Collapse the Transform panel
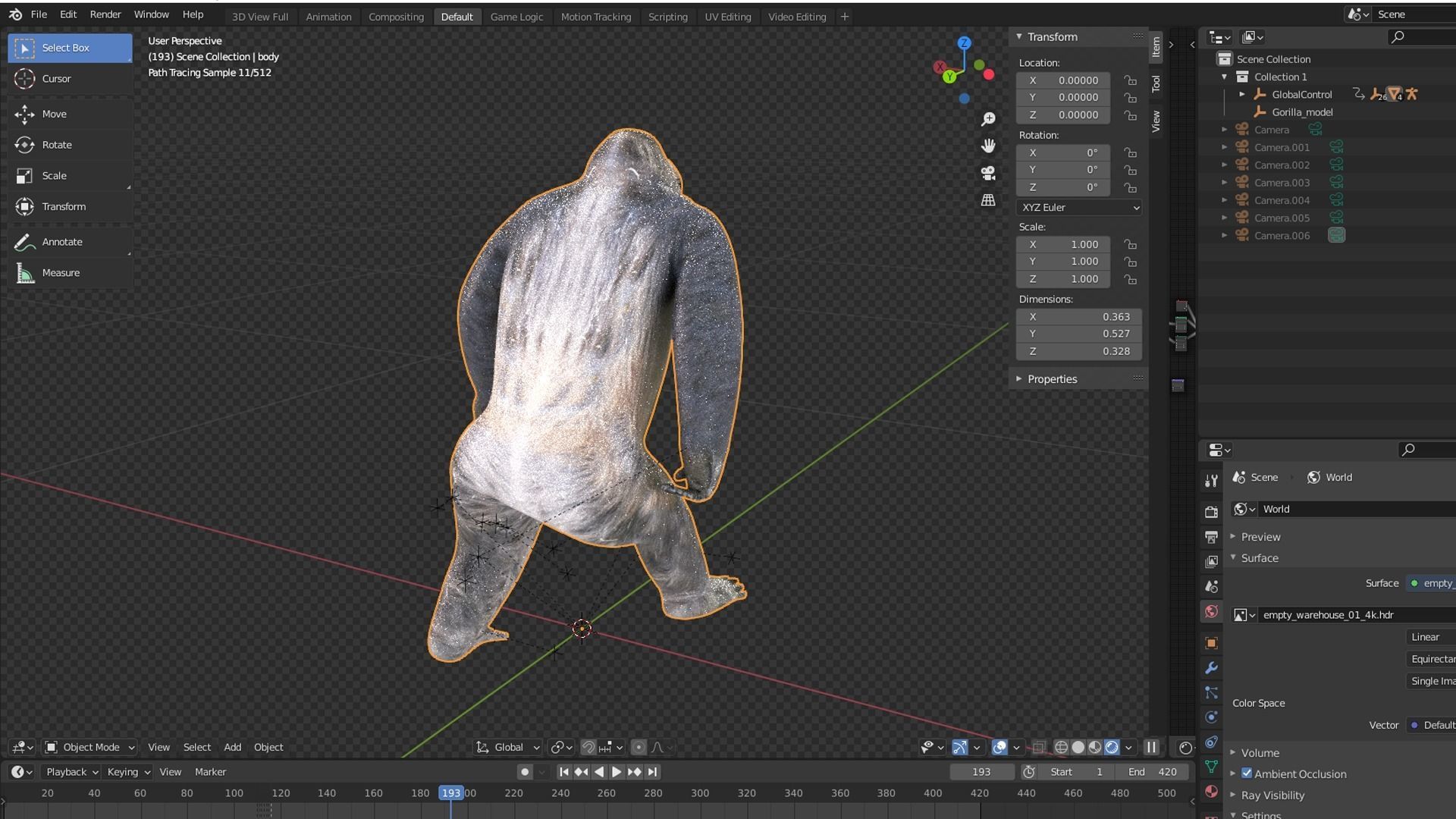 coord(1019,36)
